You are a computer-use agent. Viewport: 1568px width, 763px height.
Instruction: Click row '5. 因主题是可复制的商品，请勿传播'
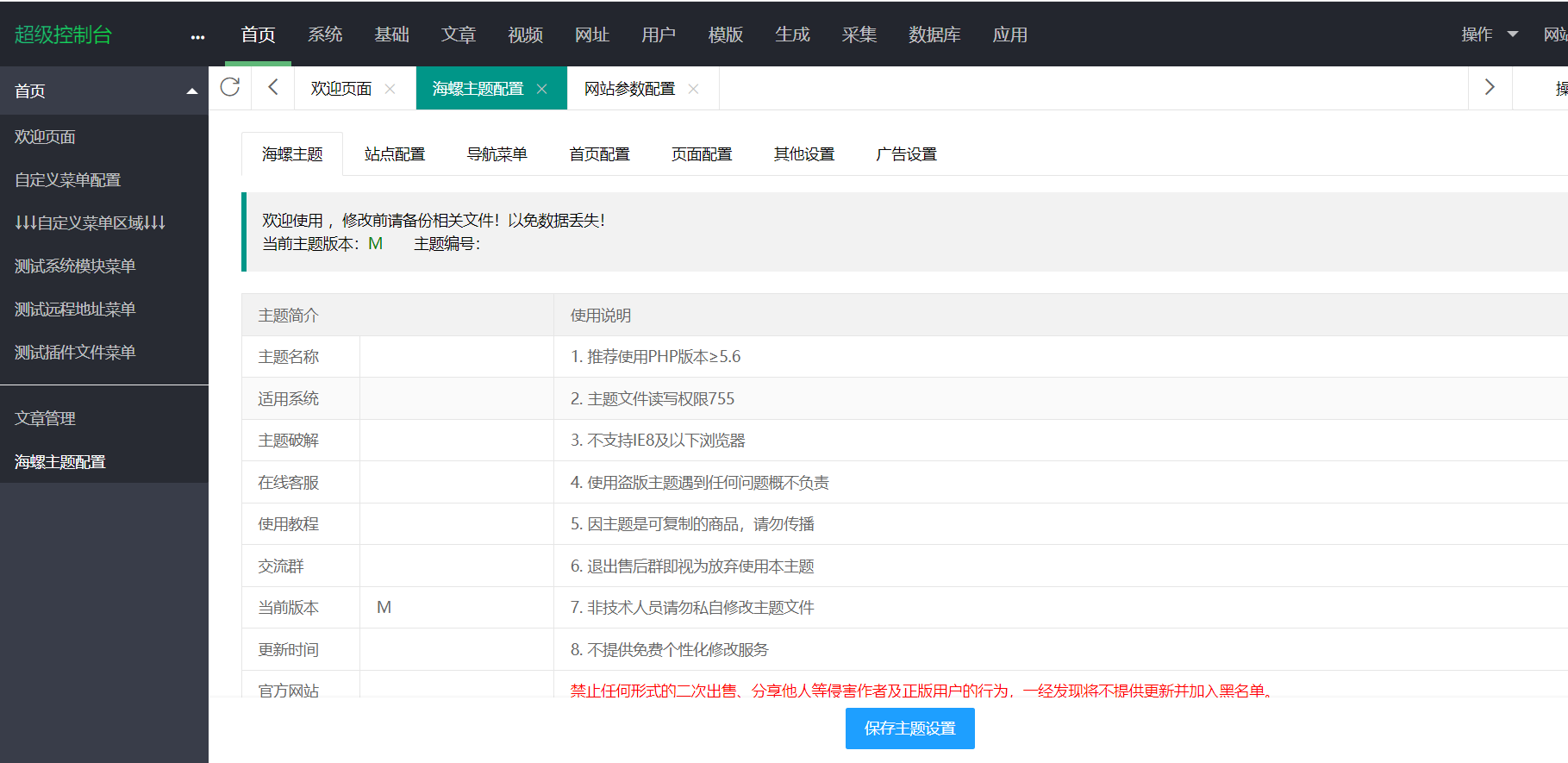[1061, 524]
